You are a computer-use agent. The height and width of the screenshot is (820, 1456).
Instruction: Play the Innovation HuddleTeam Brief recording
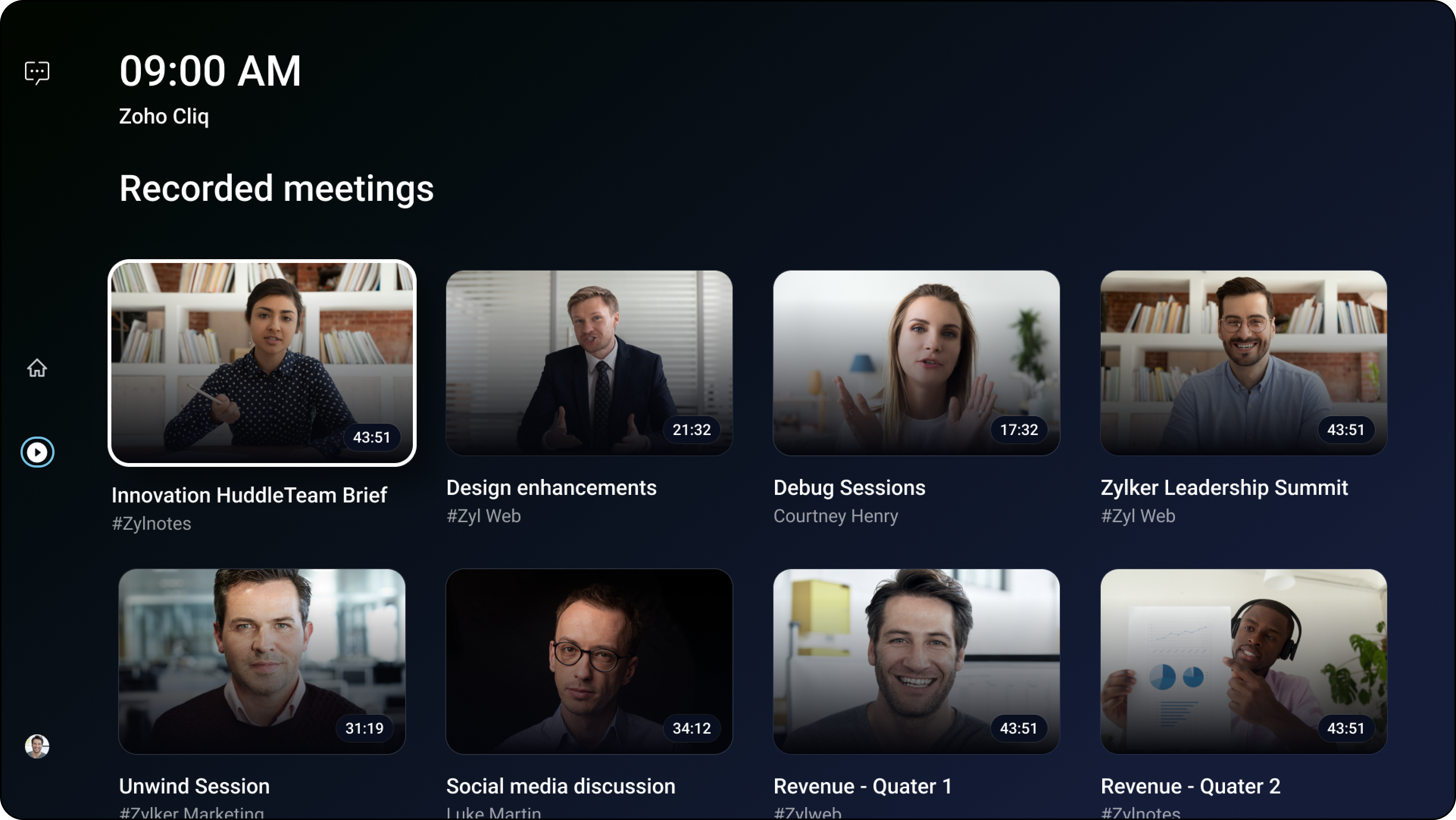tap(262, 363)
